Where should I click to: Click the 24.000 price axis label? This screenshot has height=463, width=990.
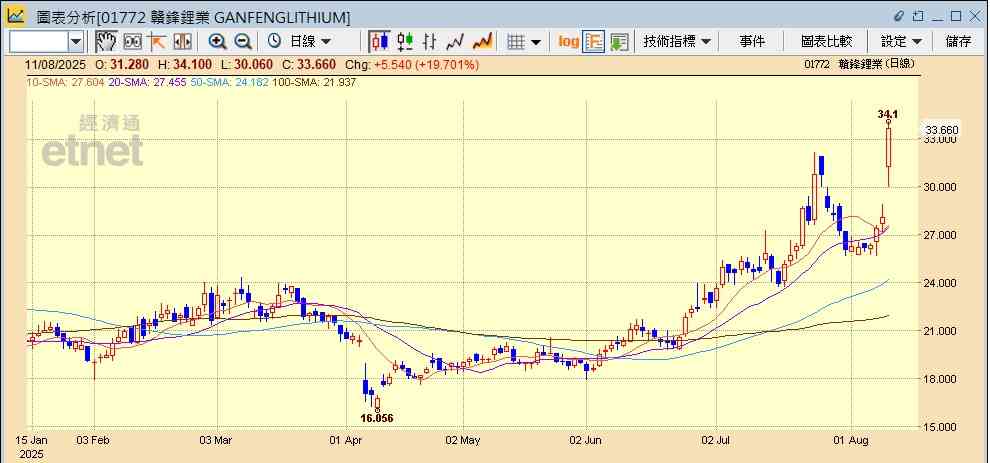click(x=939, y=283)
